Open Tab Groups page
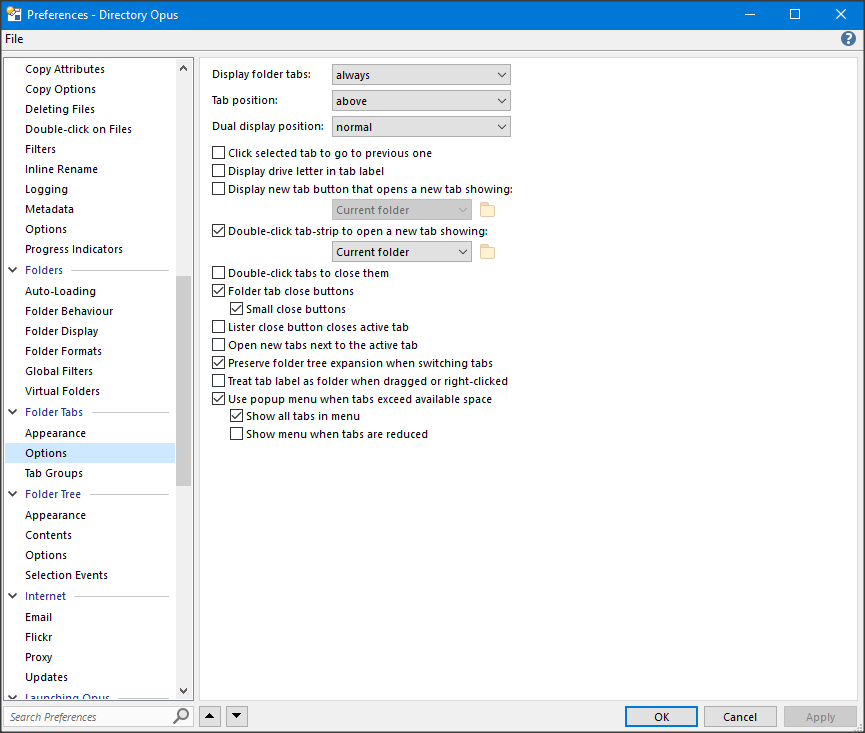The width and height of the screenshot is (865, 733). click(54, 473)
